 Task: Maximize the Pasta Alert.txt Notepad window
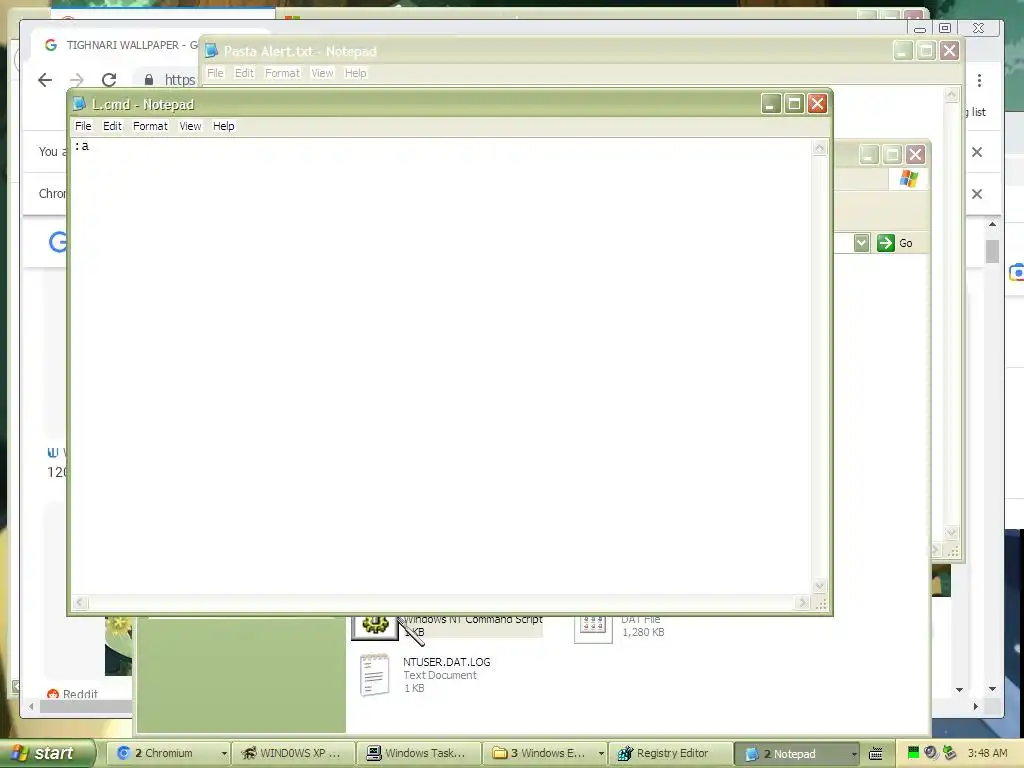click(x=926, y=51)
